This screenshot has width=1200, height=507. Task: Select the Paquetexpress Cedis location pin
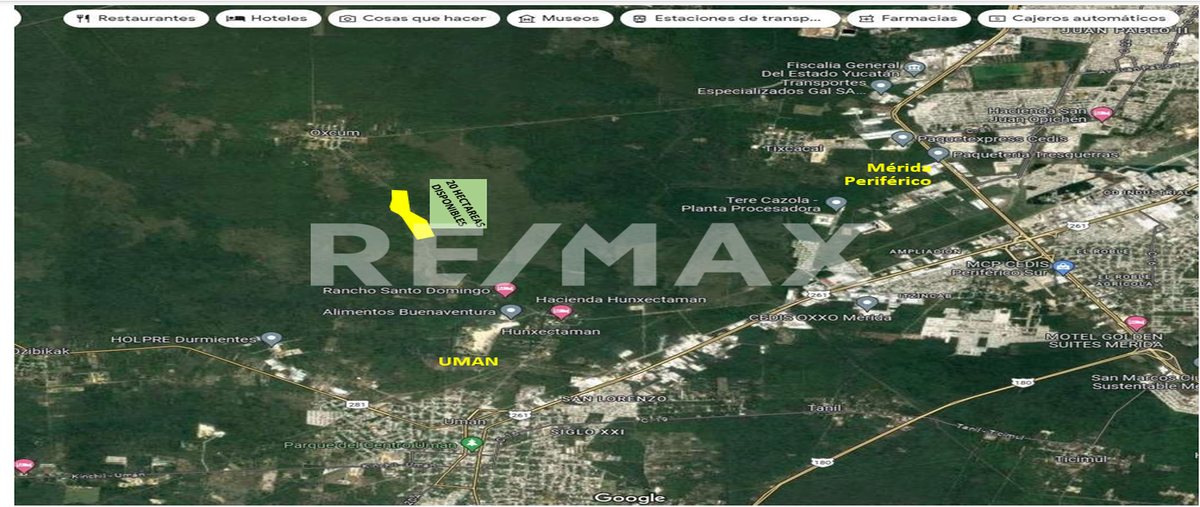[x=901, y=138]
